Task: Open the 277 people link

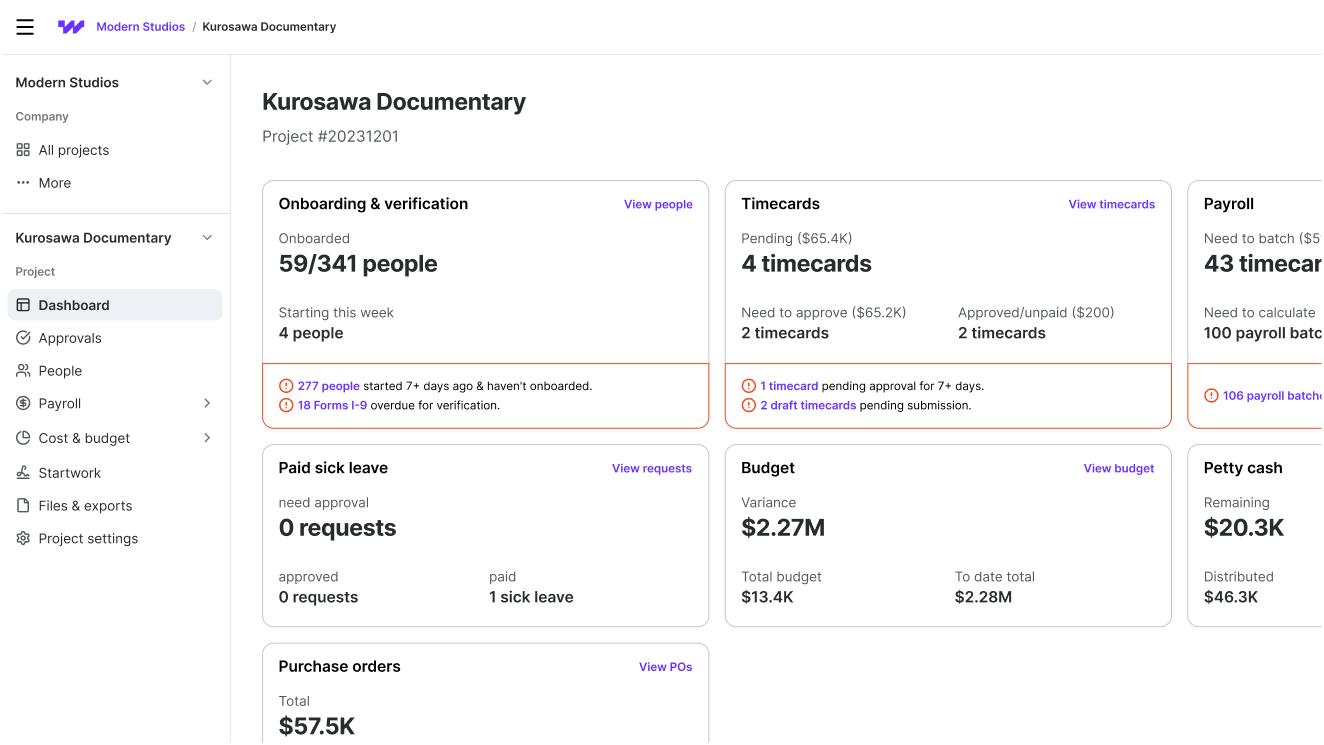Action: [328, 386]
